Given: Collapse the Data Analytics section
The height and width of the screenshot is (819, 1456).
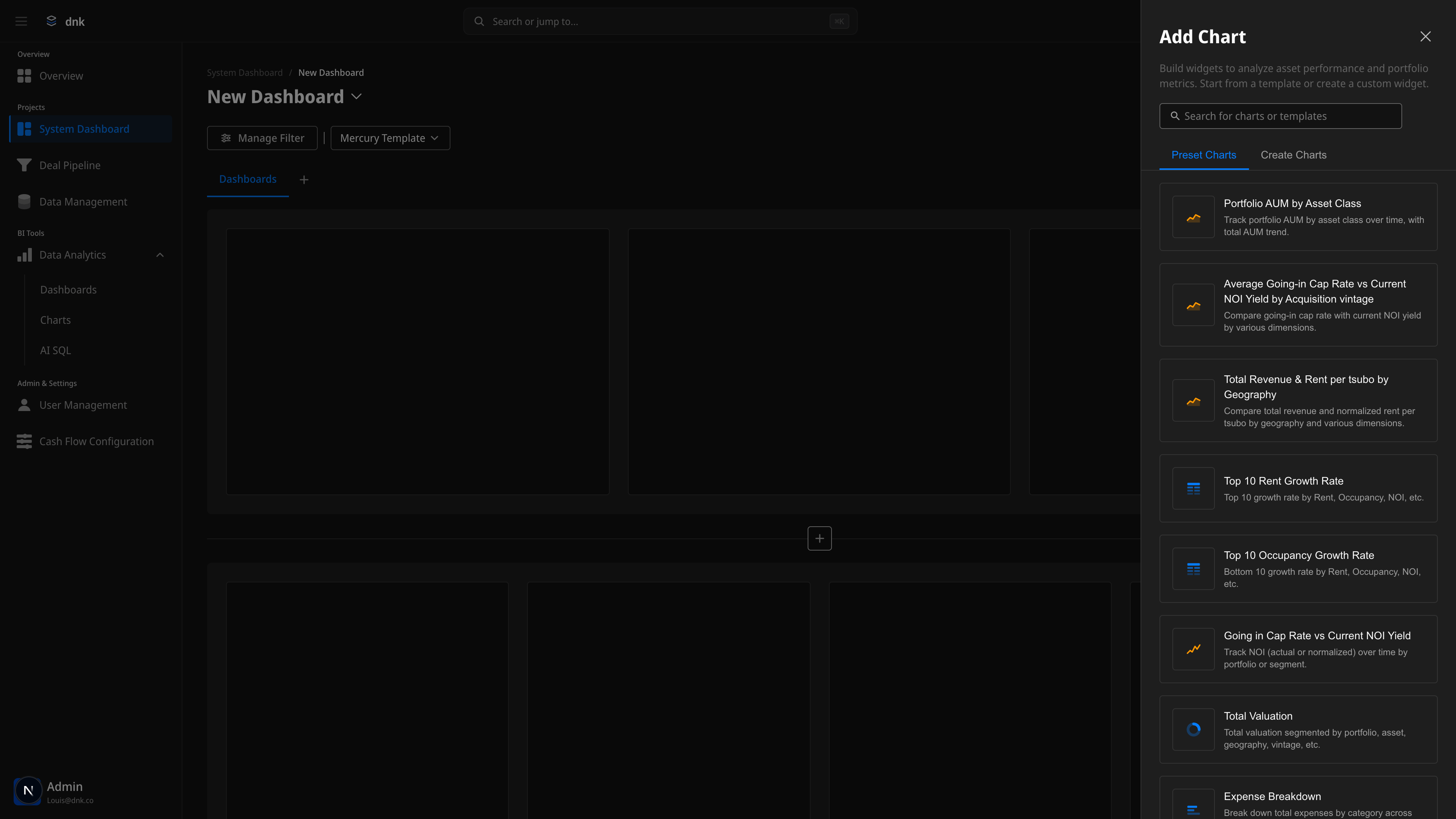Looking at the screenshot, I should click(160, 255).
